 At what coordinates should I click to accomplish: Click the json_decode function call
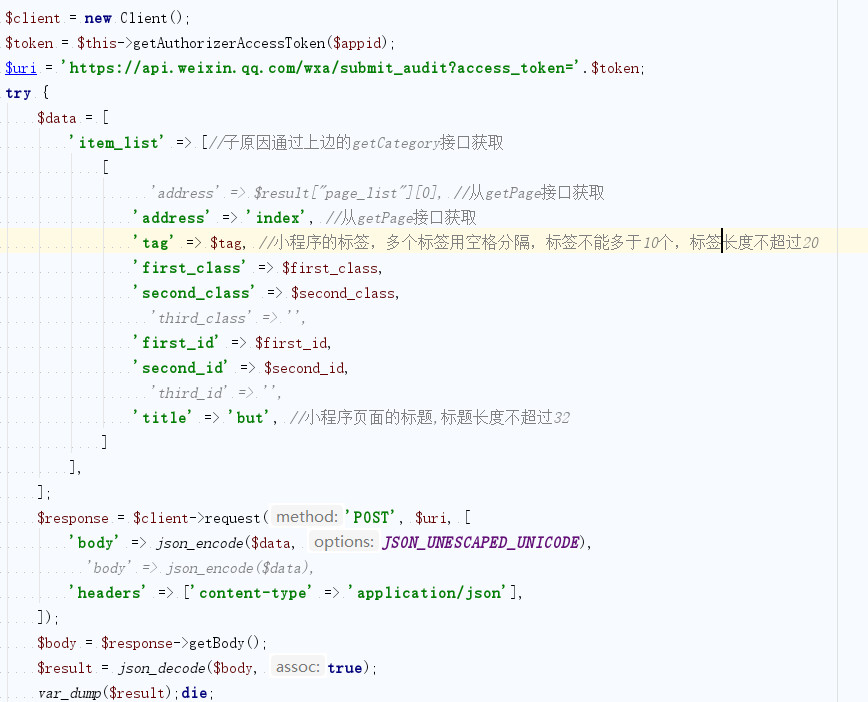161,668
